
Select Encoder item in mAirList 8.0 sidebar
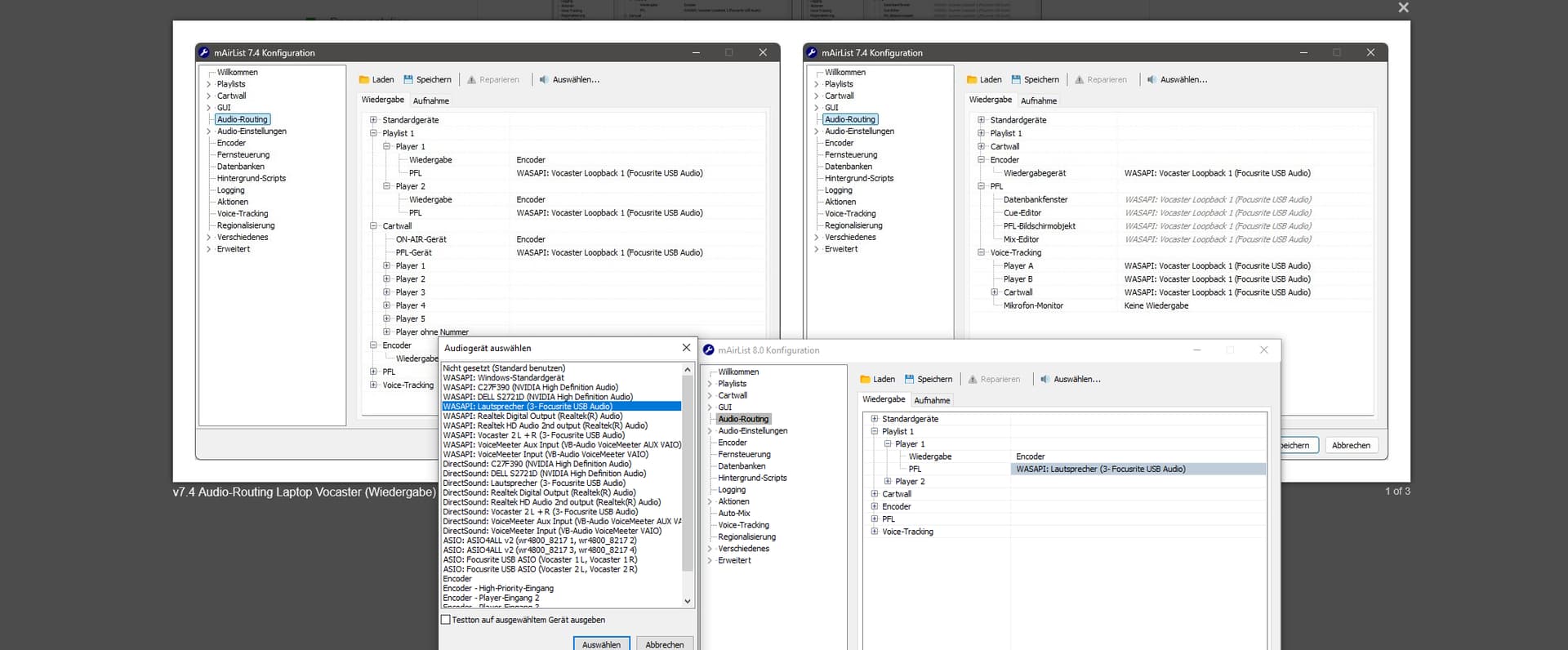(732, 443)
